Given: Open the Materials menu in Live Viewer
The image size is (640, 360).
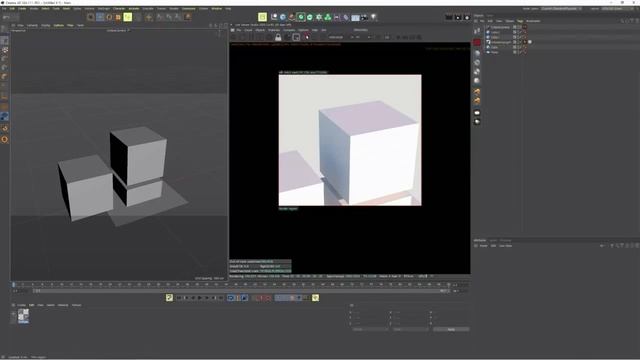Looking at the screenshot, I should point(274,30).
